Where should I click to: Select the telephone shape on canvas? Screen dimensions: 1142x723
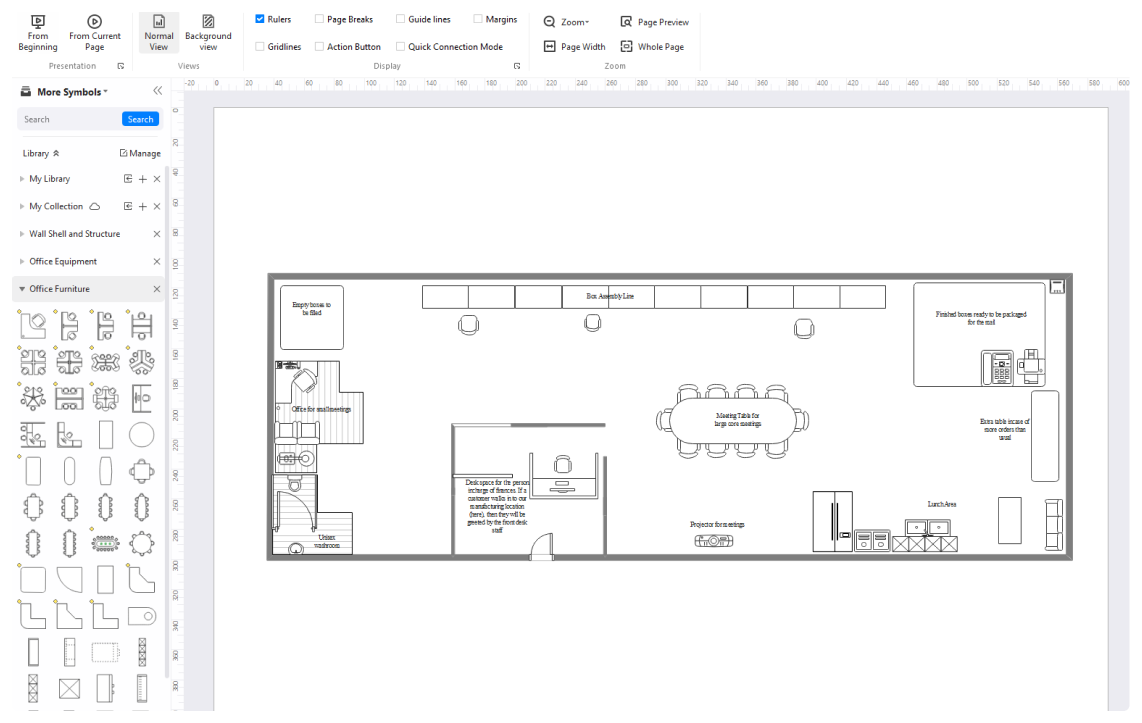(998, 368)
